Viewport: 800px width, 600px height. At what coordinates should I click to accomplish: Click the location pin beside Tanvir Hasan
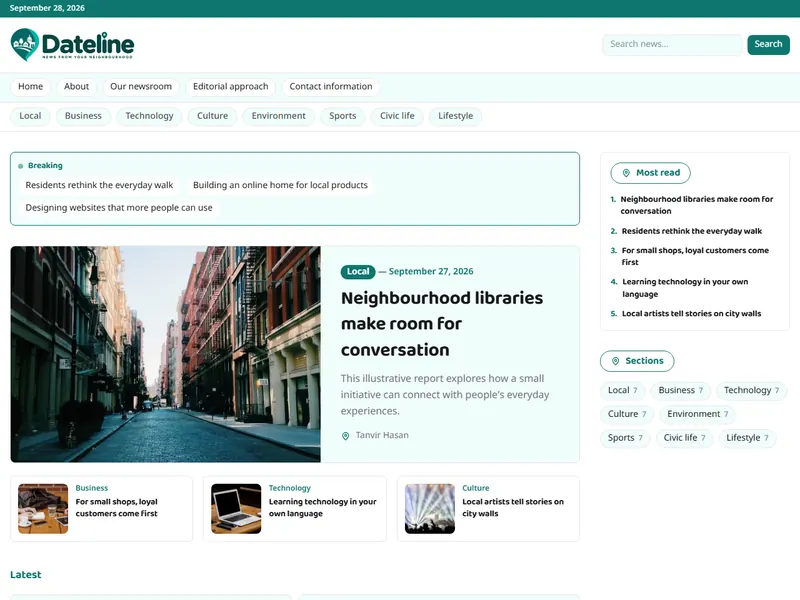[345, 436]
